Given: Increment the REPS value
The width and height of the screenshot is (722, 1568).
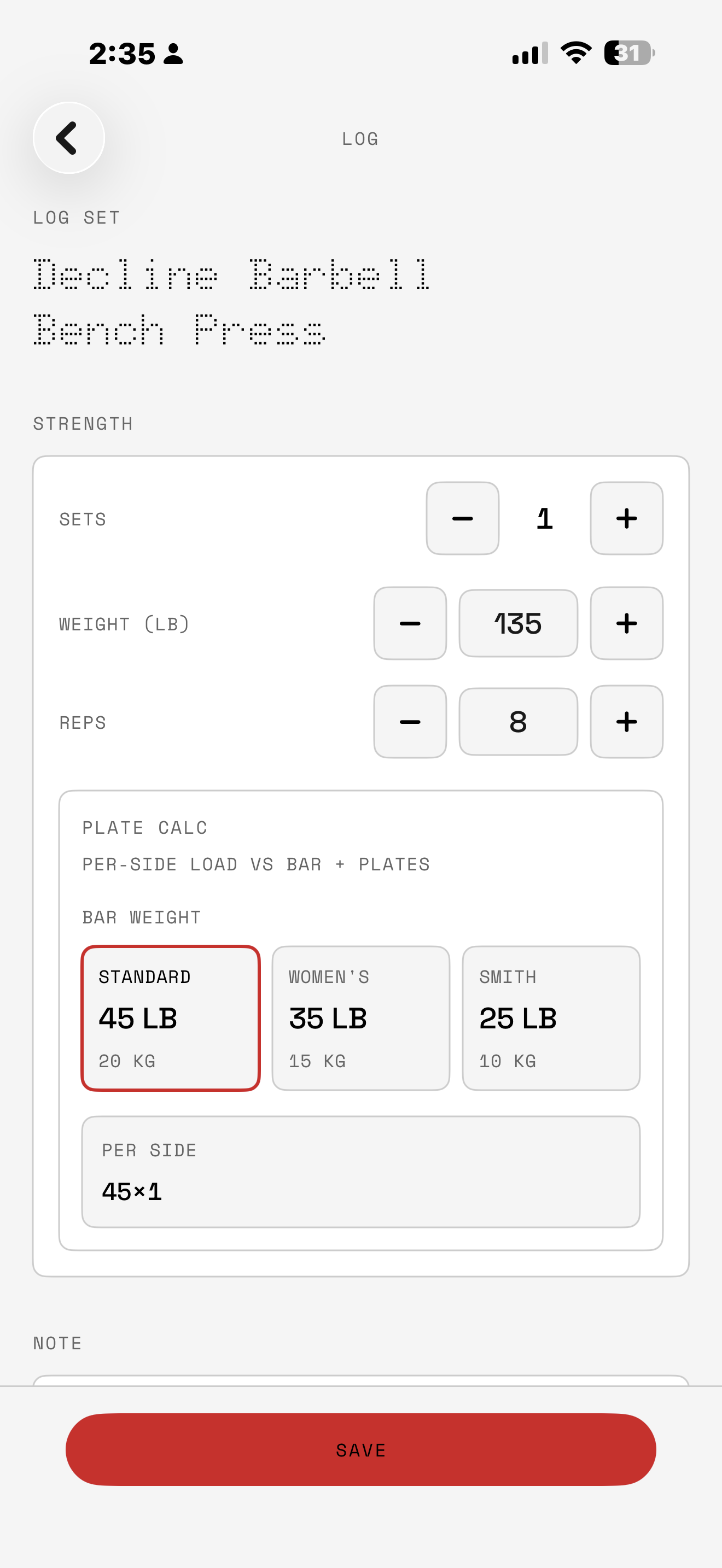Looking at the screenshot, I should click(626, 721).
